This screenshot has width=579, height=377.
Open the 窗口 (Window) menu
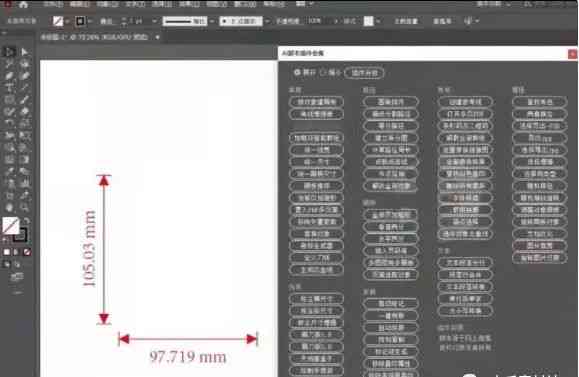point(246,4)
